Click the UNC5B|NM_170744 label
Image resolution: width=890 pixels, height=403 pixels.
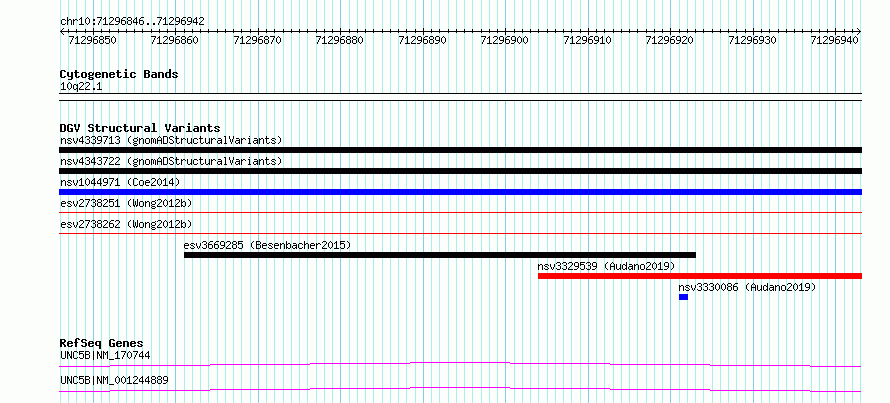click(x=105, y=355)
